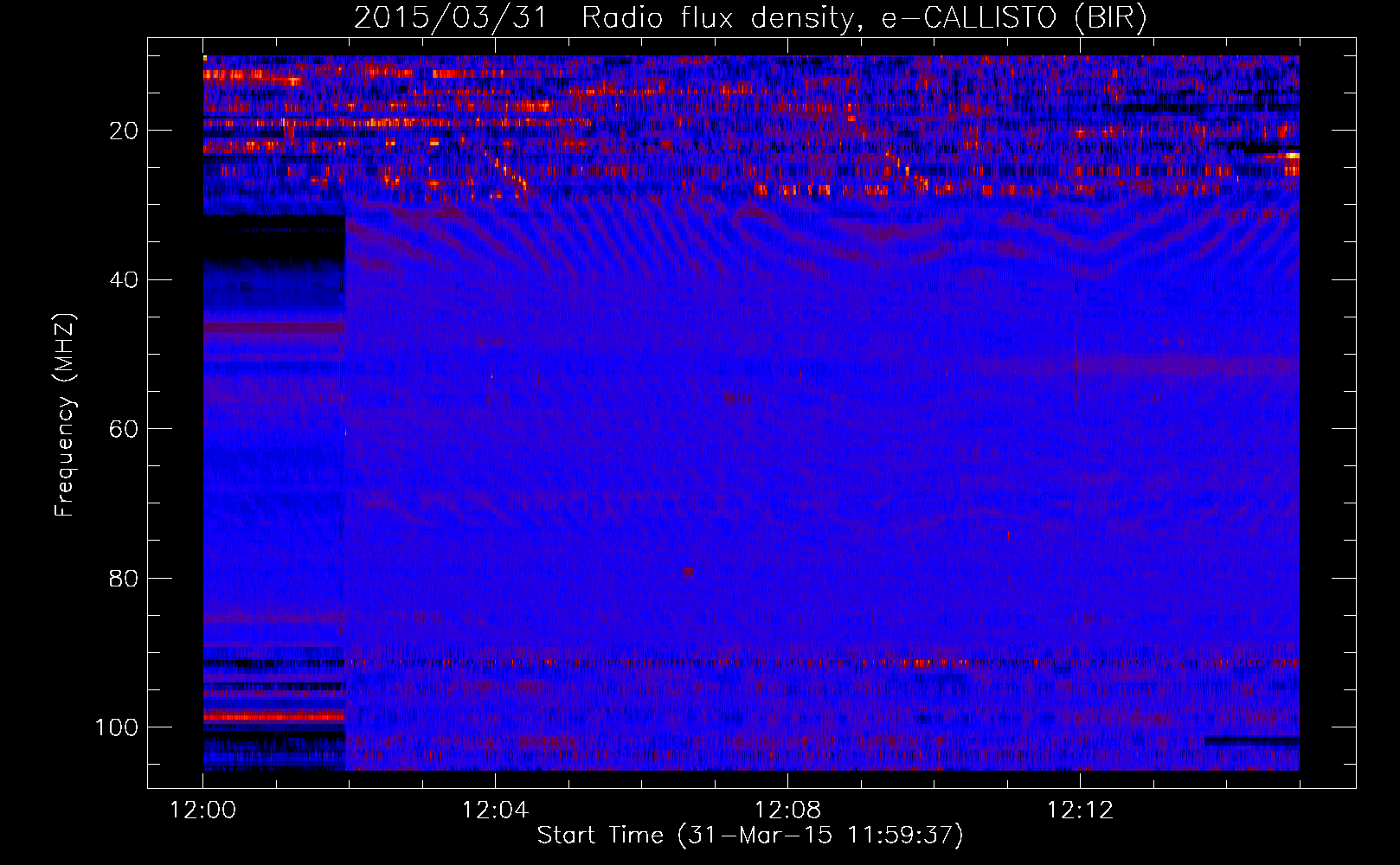Click the 12:08 time axis label
Viewport: 1400px width, 865px height.
(787, 811)
